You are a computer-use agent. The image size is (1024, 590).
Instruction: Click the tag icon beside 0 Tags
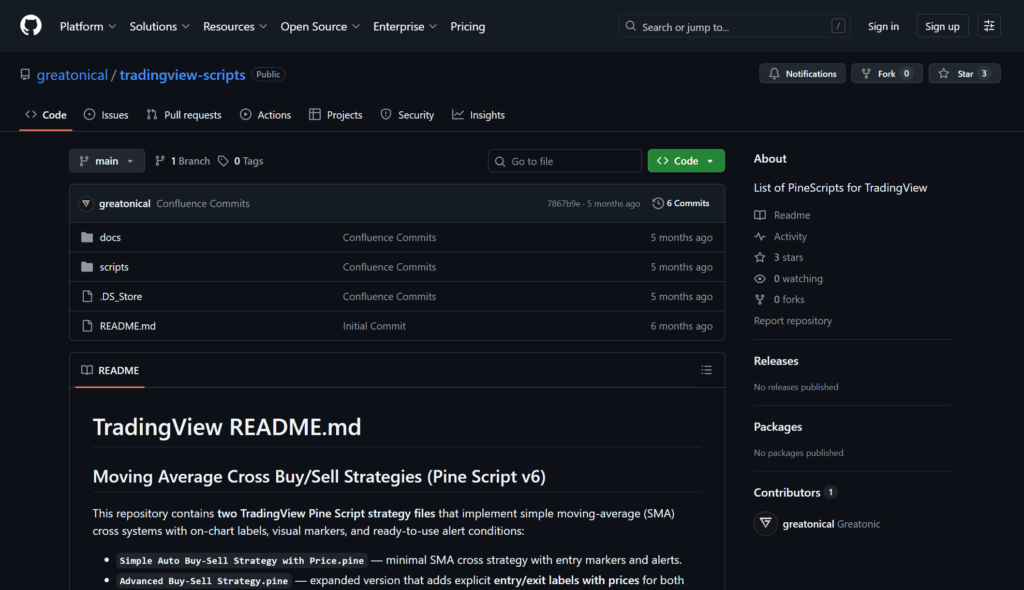click(x=223, y=161)
